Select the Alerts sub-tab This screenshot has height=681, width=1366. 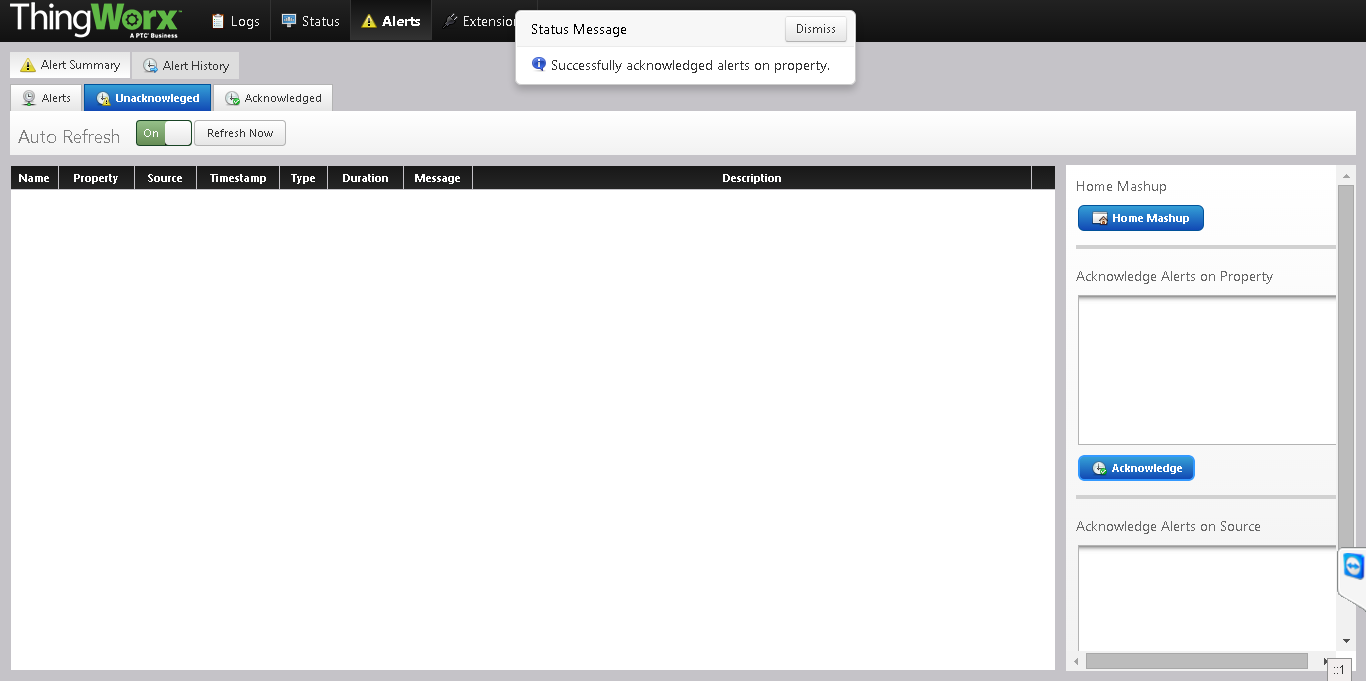46,98
